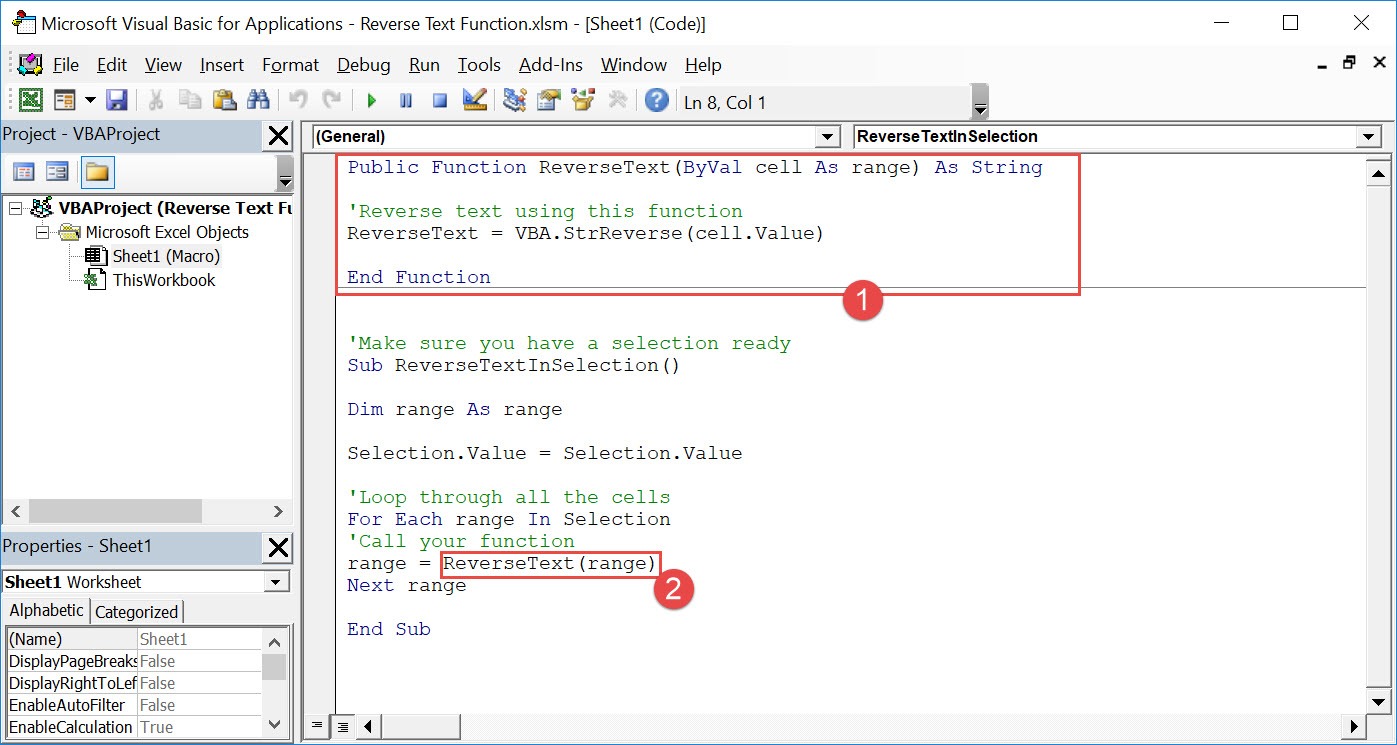Image resolution: width=1397 pixels, height=745 pixels.
Task: Toggle Folders icon in Project panel
Action: pyautogui.click(x=97, y=172)
